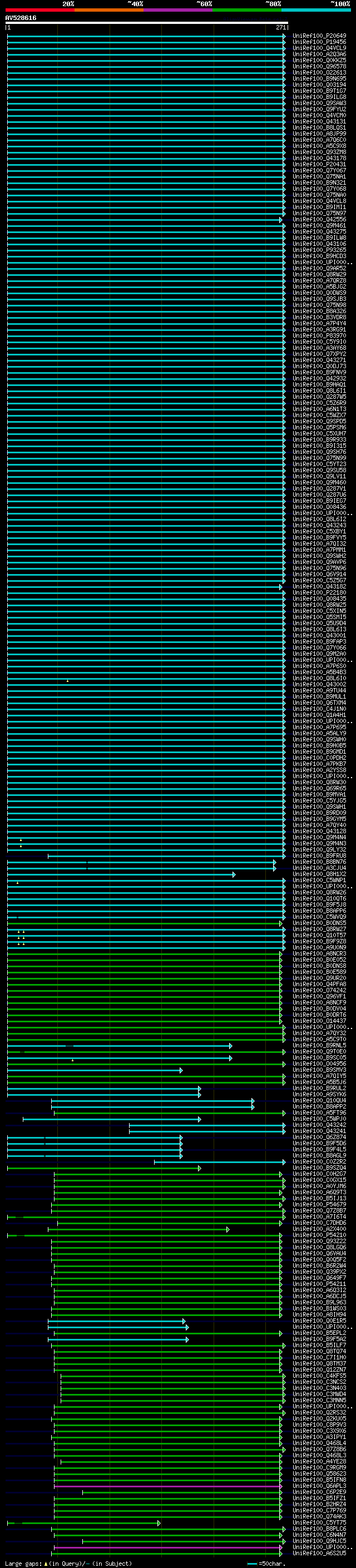
Task: Select the UniRef100_Q43178 label
Action: tap(319, 159)
